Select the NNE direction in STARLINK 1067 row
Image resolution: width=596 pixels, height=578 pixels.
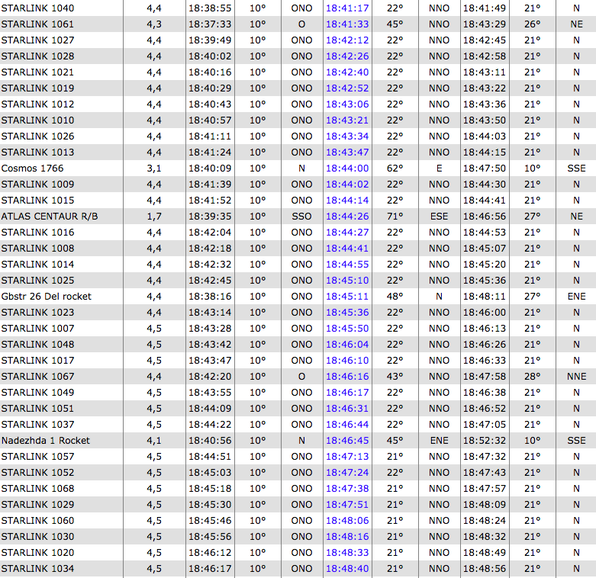coord(576,376)
